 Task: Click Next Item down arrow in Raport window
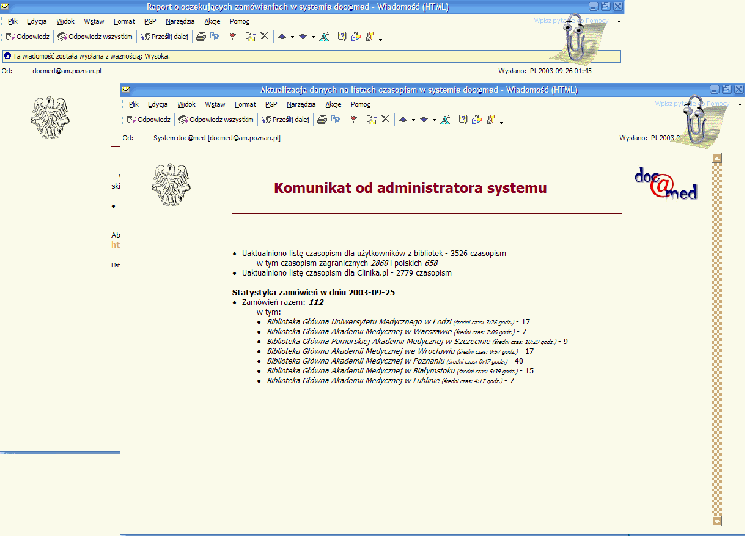pos(303,36)
